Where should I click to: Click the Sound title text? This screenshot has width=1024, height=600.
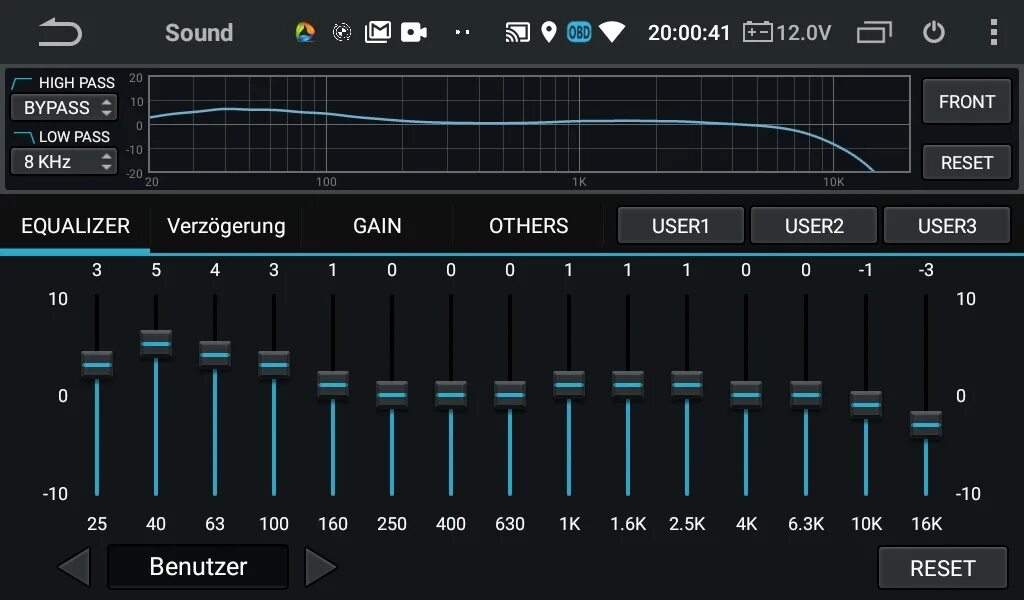tap(199, 33)
